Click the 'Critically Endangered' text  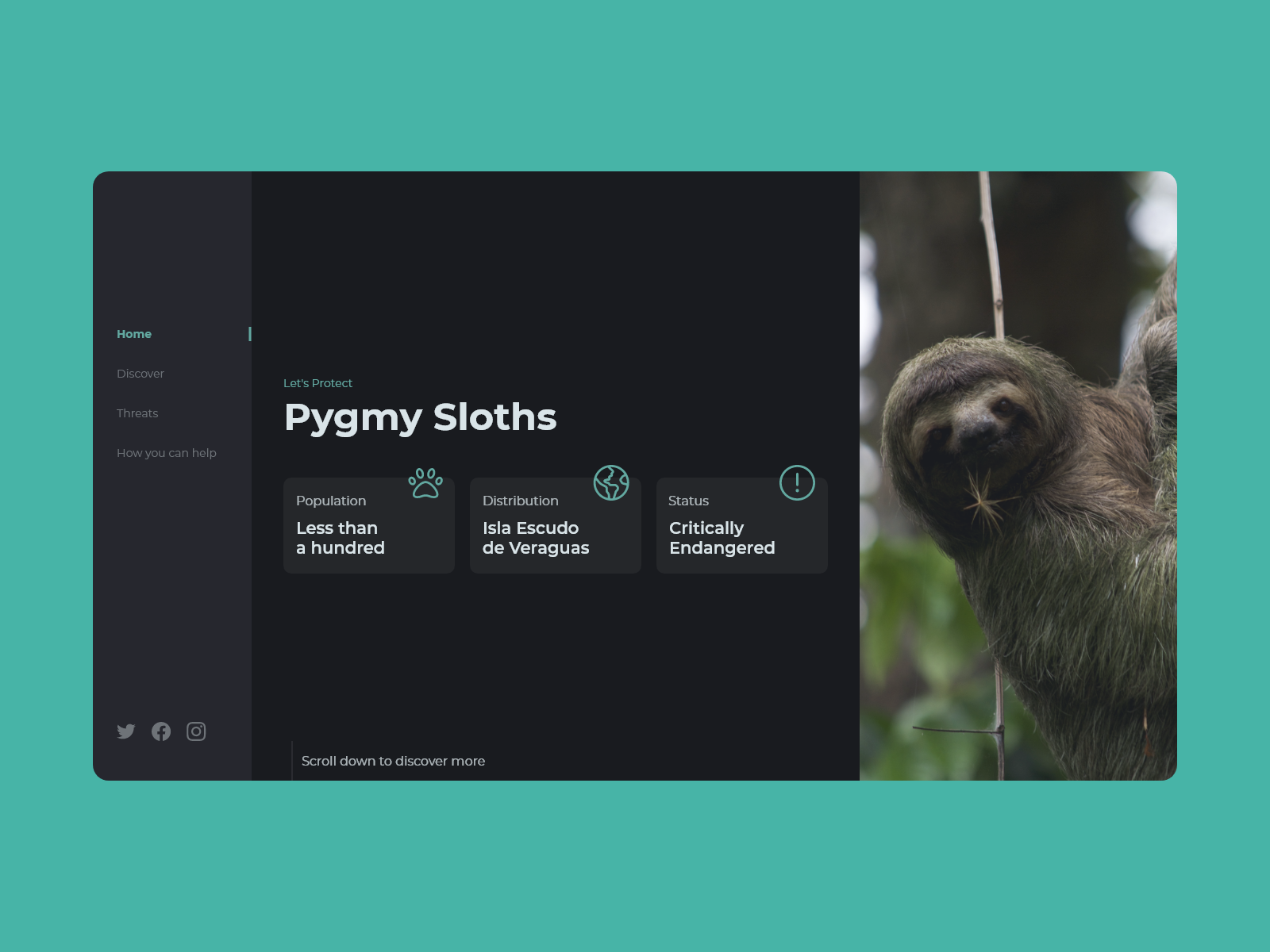point(722,538)
